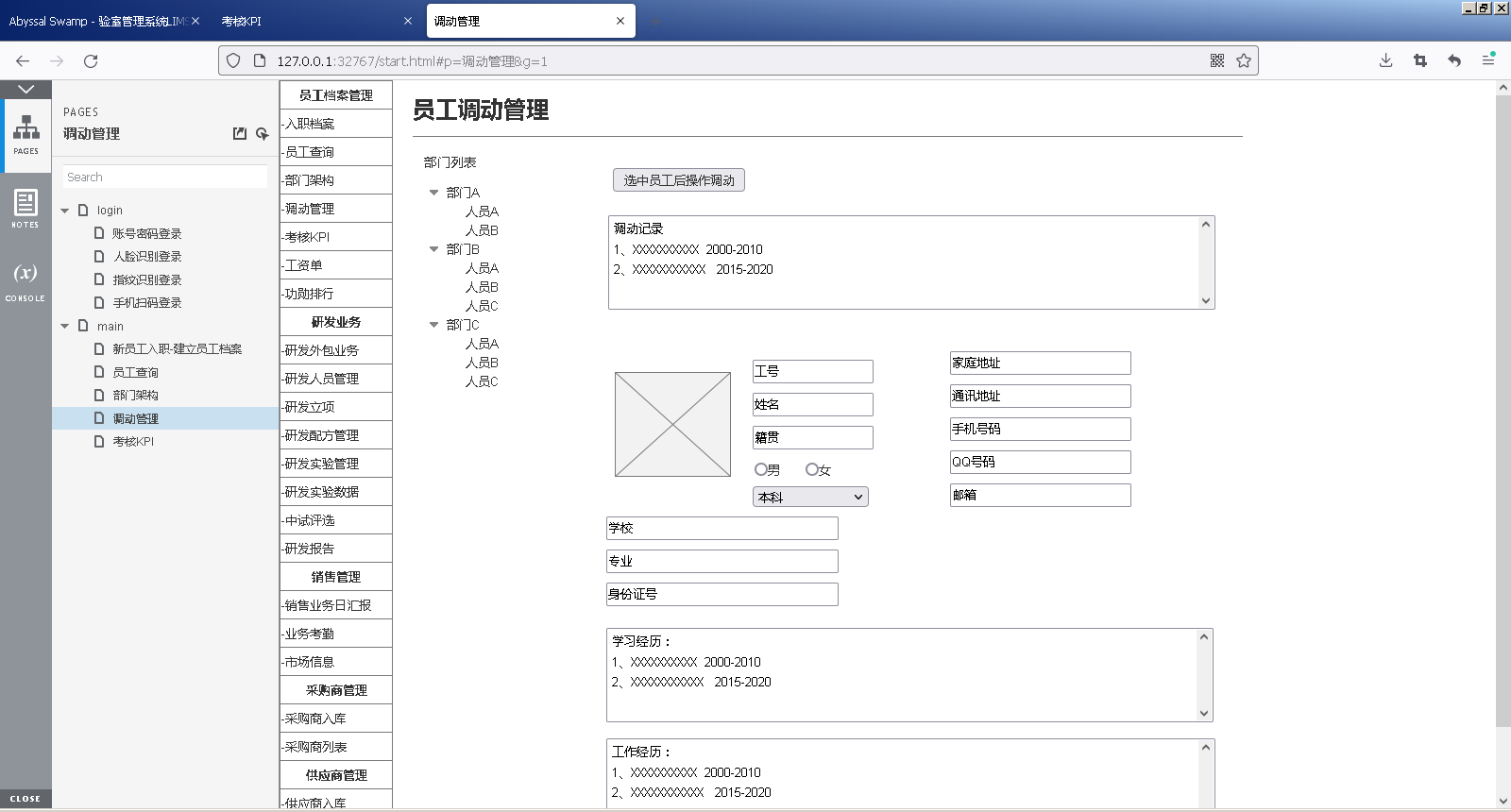Click the browser hamburger menu icon
The image size is (1511, 812).
coord(1488,60)
